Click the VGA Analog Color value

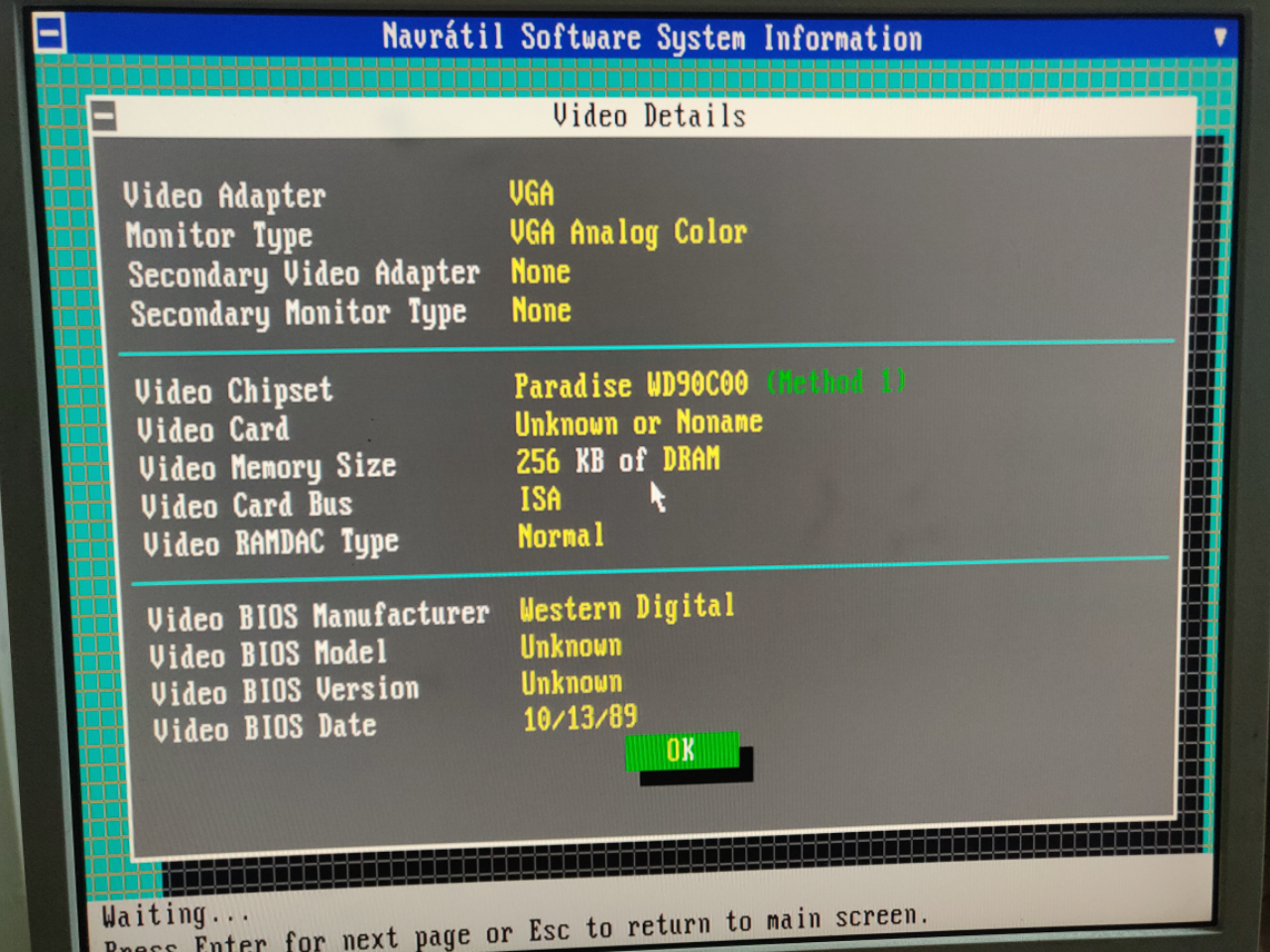tap(627, 233)
